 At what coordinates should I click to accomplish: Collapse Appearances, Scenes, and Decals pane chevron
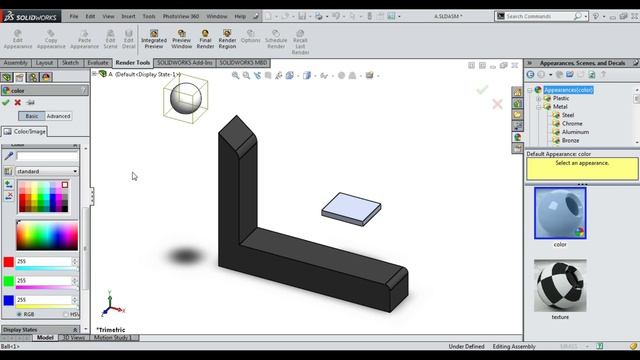pos(530,63)
